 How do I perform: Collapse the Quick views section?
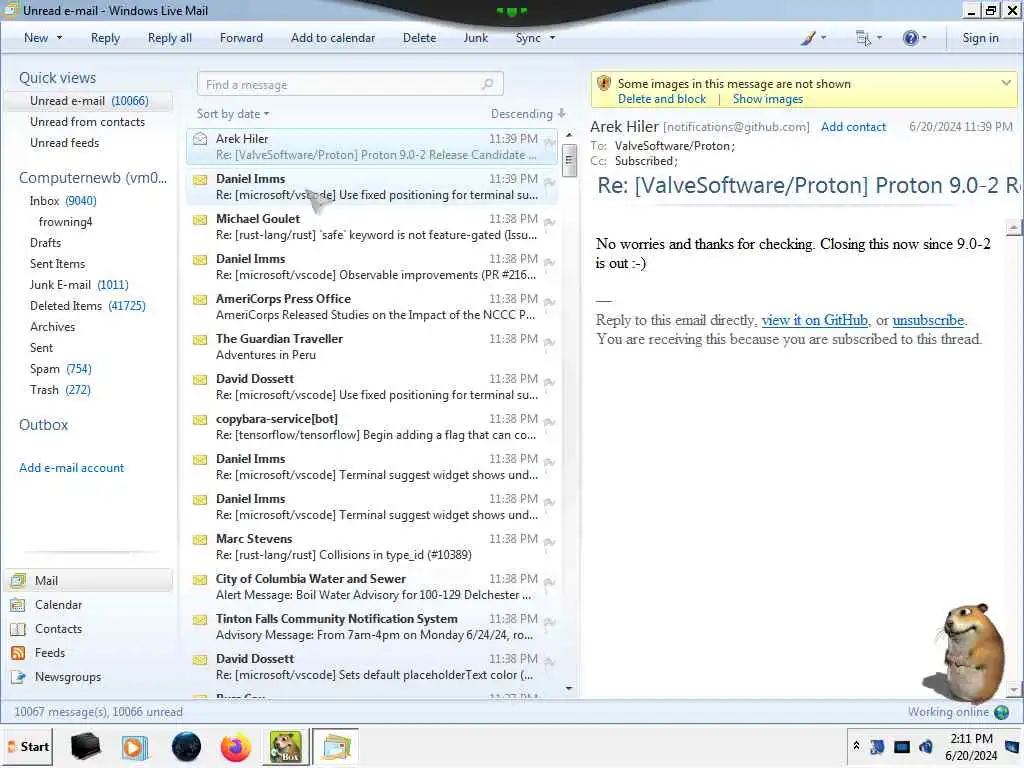point(57,78)
